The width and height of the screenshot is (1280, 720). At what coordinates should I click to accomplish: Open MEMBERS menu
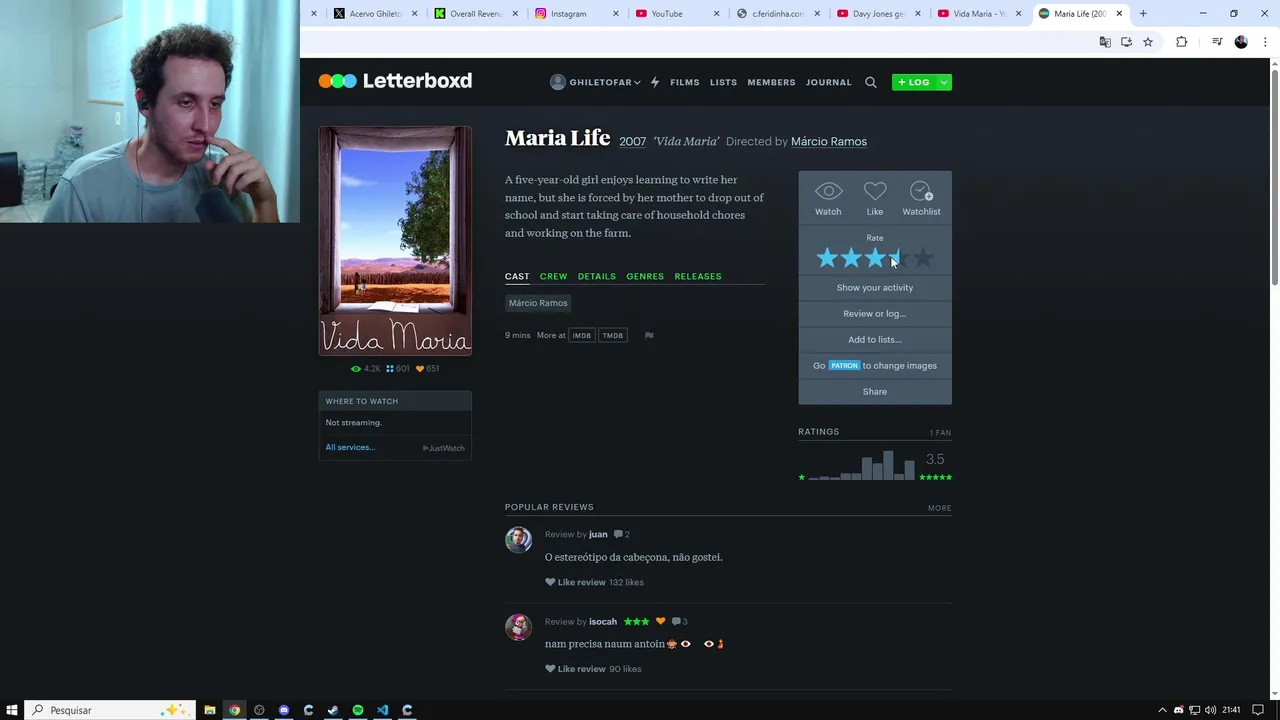771,82
